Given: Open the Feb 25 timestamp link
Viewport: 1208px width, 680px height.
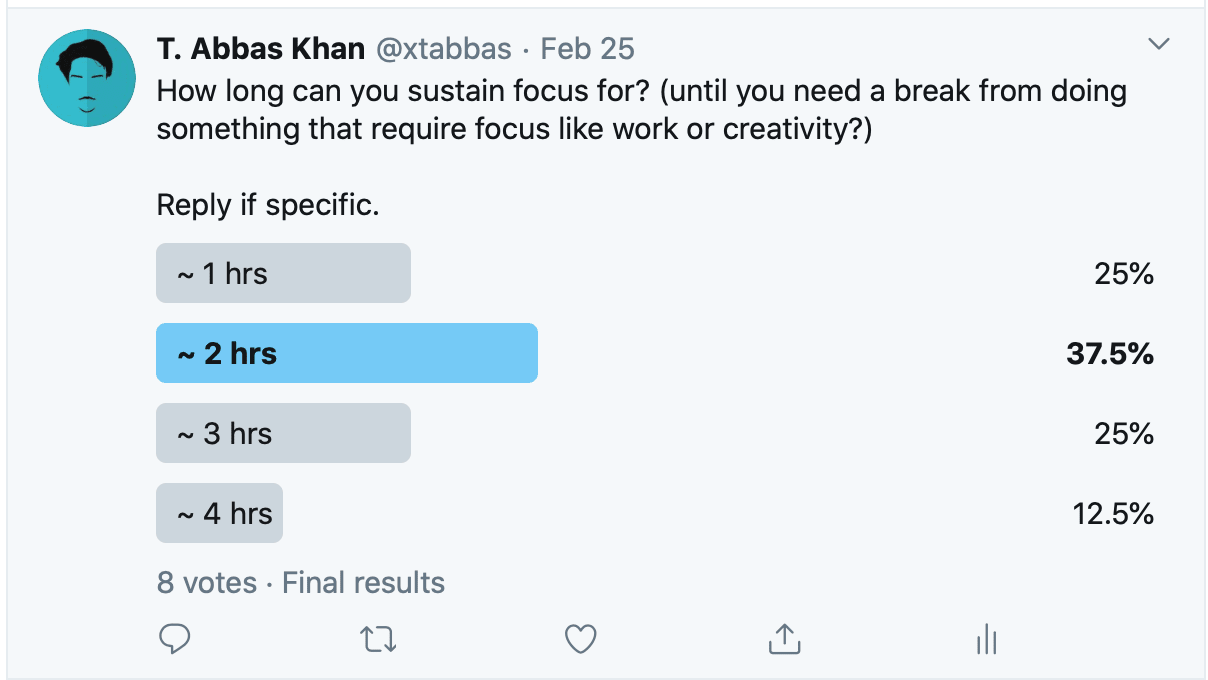Looking at the screenshot, I should click(588, 48).
